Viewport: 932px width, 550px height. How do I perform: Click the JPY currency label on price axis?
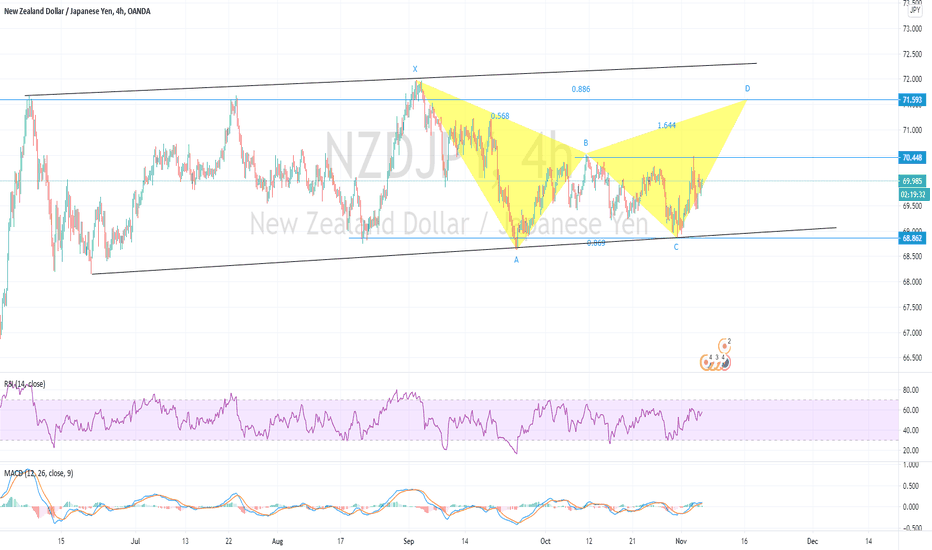tap(915, 10)
